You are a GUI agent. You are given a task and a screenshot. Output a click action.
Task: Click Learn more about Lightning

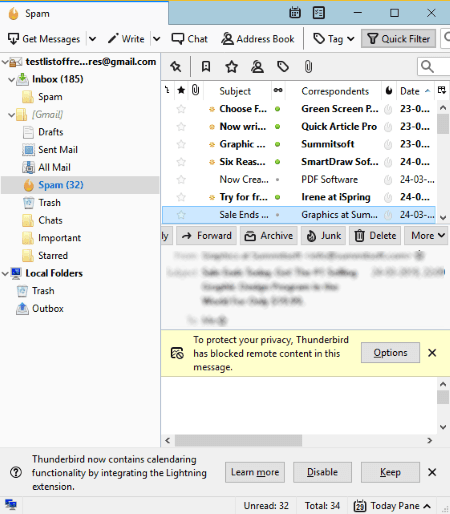pyautogui.click(x=255, y=472)
